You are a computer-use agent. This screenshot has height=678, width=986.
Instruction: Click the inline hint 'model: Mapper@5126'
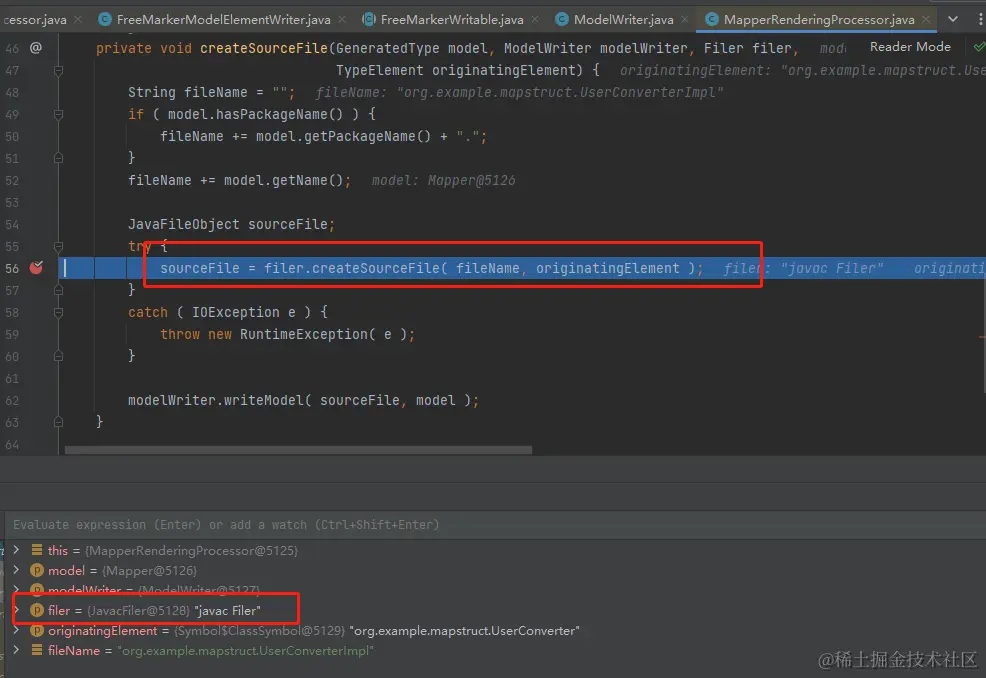pyautogui.click(x=443, y=181)
